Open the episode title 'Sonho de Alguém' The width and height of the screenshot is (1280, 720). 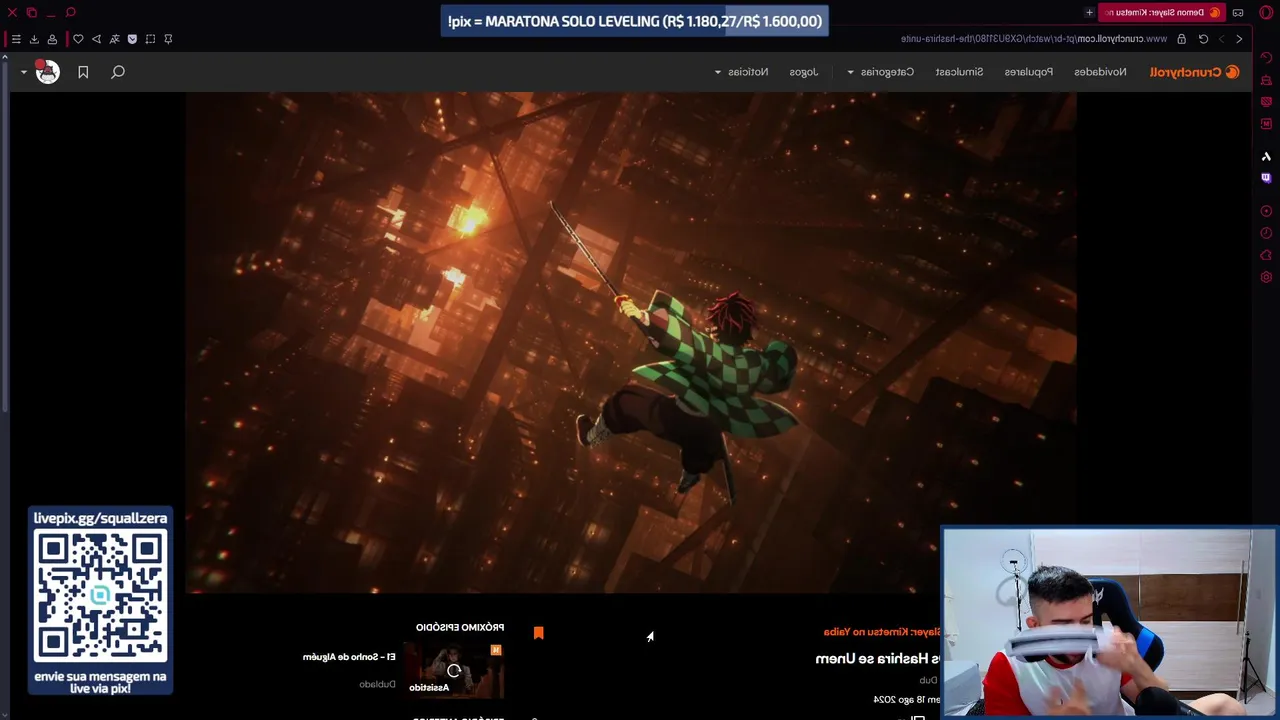click(x=349, y=657)
